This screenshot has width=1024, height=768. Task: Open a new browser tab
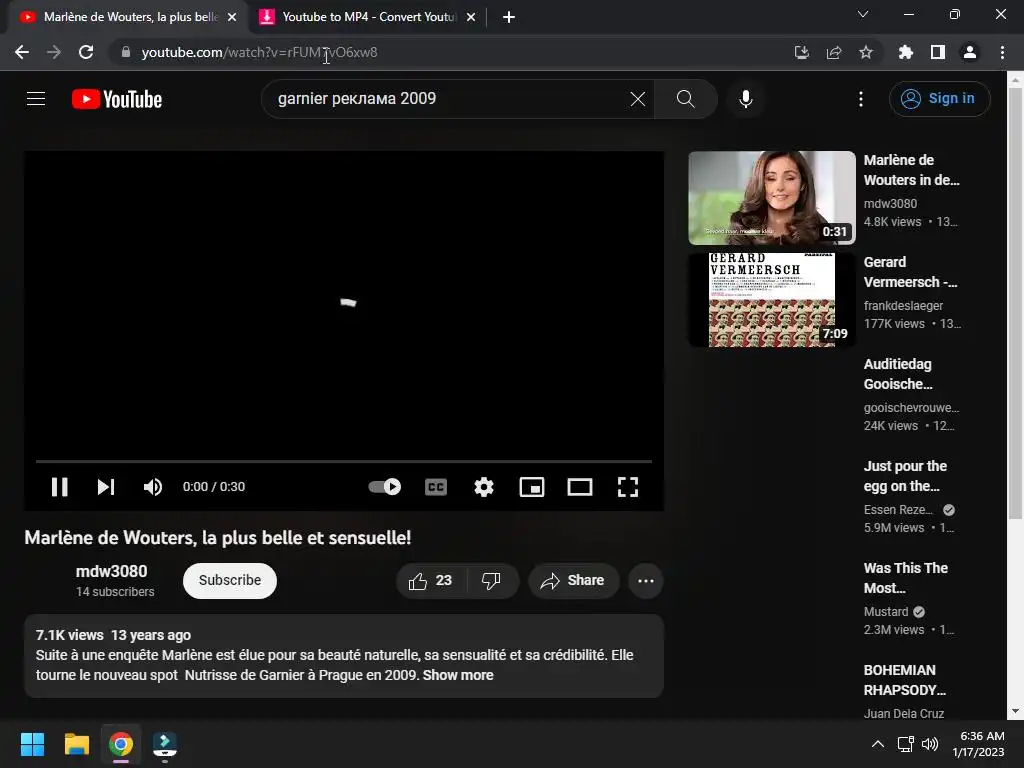pyautogui.click(x=509, y=17)
